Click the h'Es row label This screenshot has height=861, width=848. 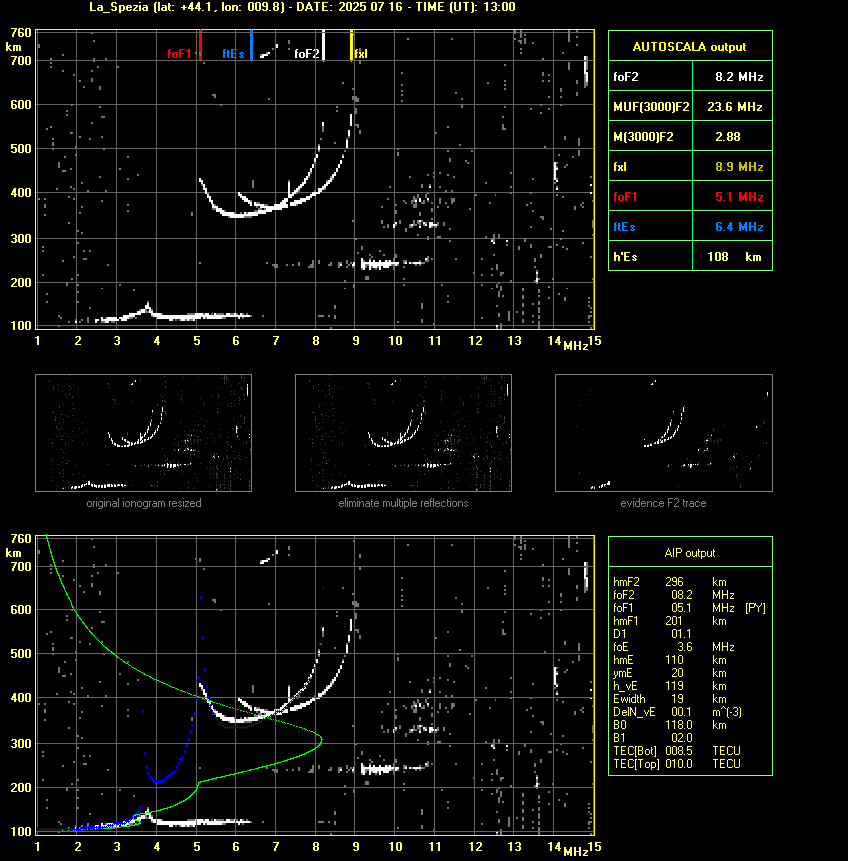point(626,257)
